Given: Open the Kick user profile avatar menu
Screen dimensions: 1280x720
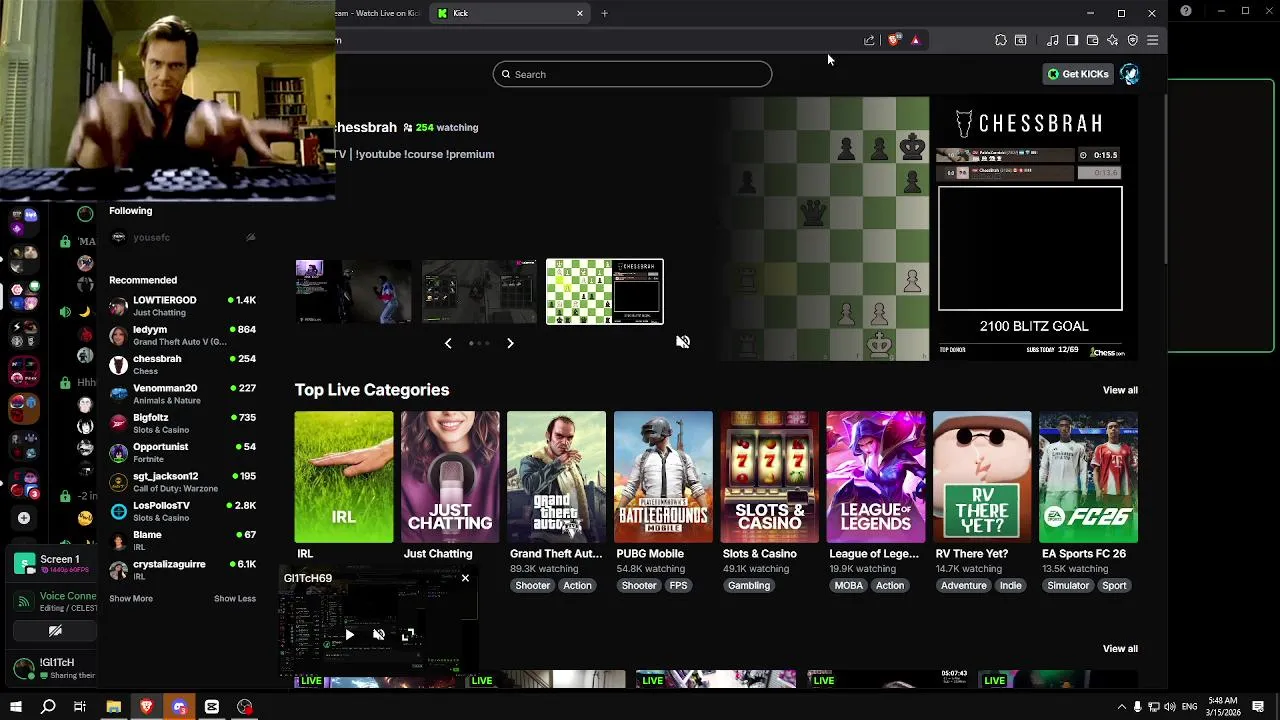Looking at the screenshot, I should click(x=1129, y=74).
